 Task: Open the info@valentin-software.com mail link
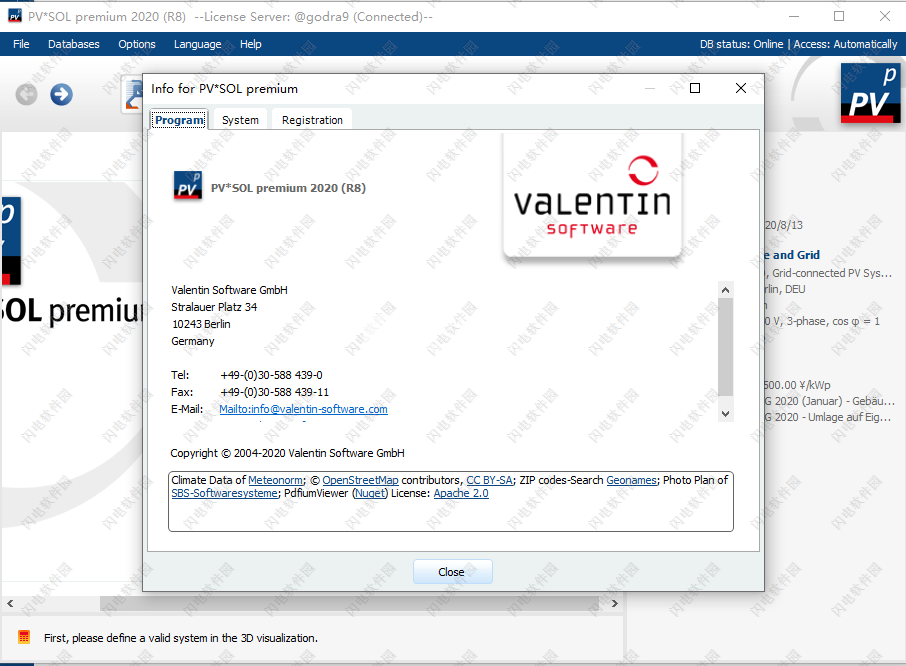tap(303, 409)
